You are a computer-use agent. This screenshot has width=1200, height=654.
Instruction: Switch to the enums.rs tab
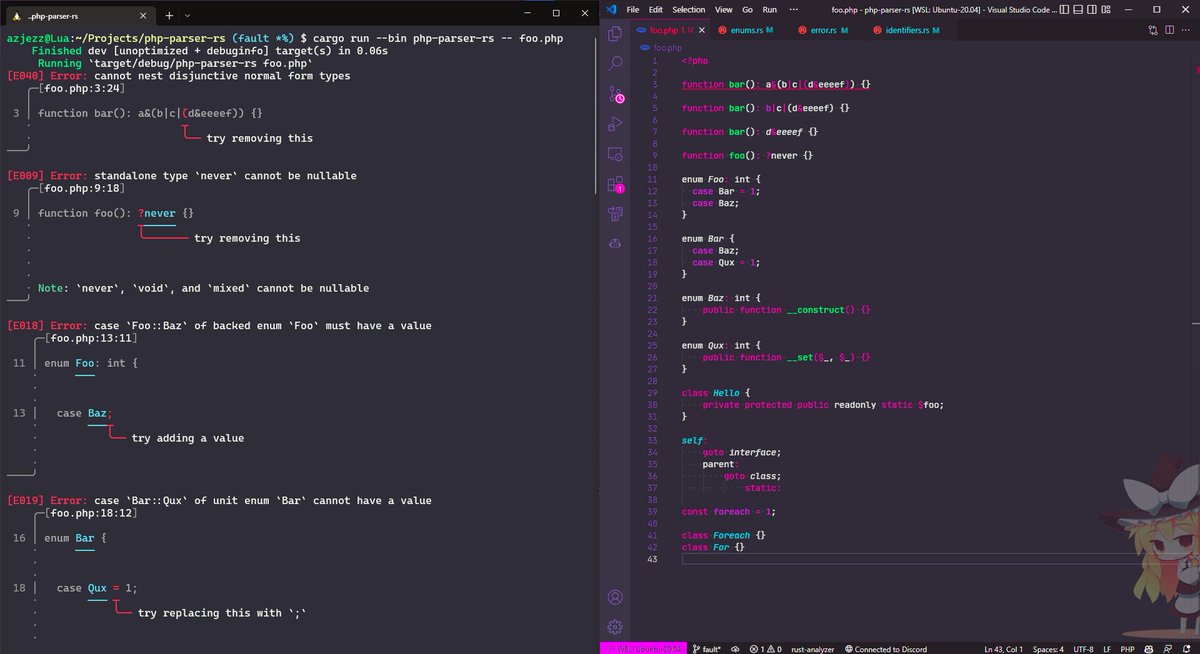748,31
